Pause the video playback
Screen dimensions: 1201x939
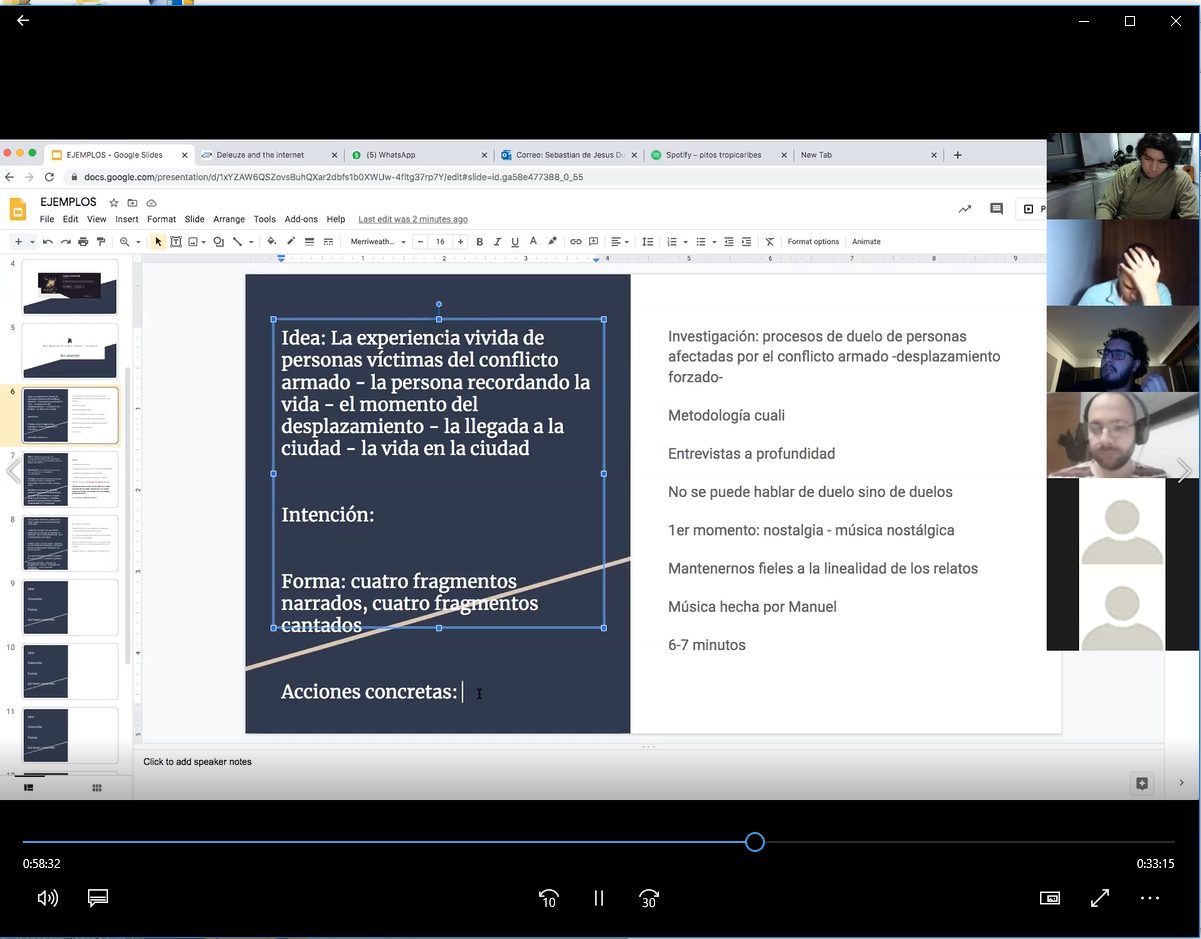(599, 898)
